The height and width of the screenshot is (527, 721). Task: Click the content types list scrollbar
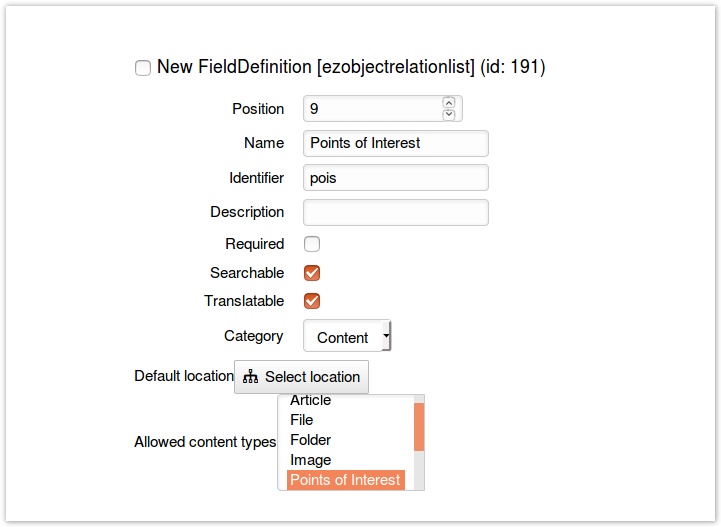(x=419, y=427)
